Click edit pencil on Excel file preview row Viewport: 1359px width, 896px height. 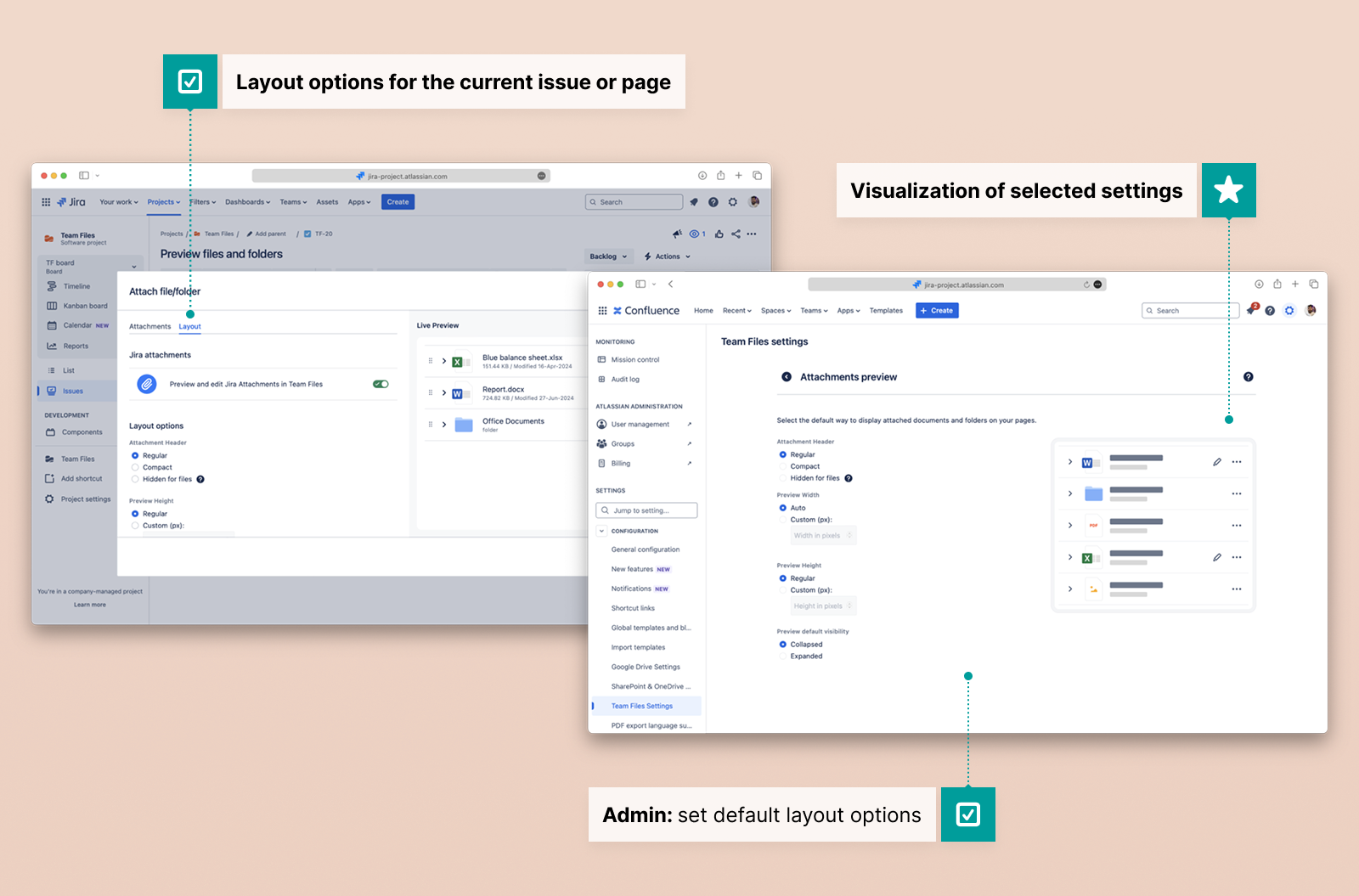tap(1217, 557)
